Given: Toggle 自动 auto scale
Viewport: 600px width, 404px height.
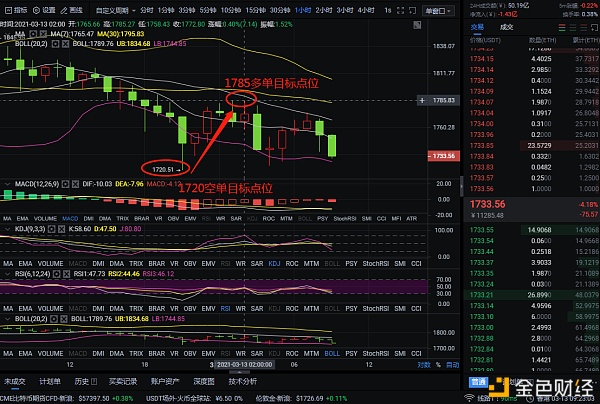Looking at the screenshot, I should click(x=453, y=365).
